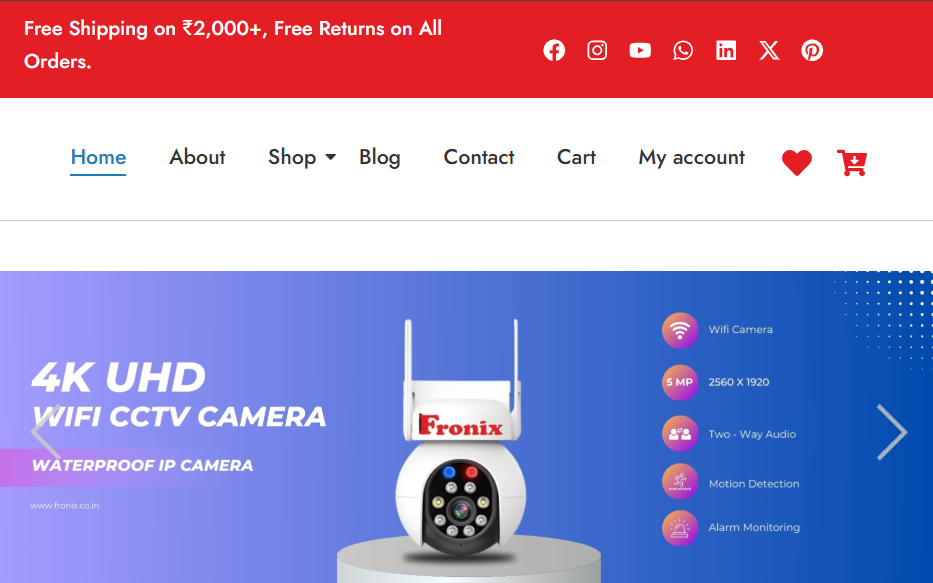Open the Contact page

[478, 157]
